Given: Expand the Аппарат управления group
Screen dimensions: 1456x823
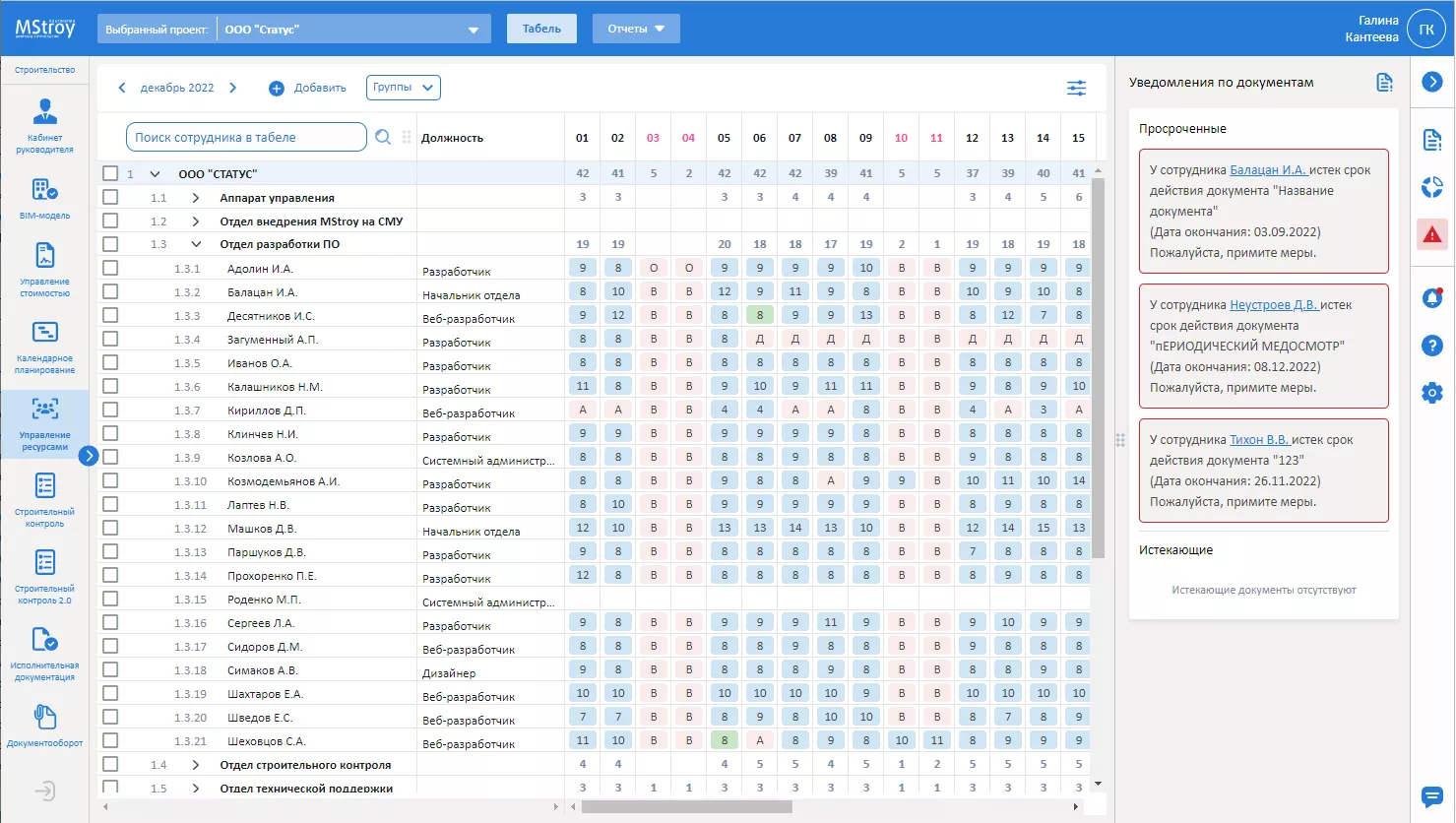Looking at the screenshot, I should point(195,198).
